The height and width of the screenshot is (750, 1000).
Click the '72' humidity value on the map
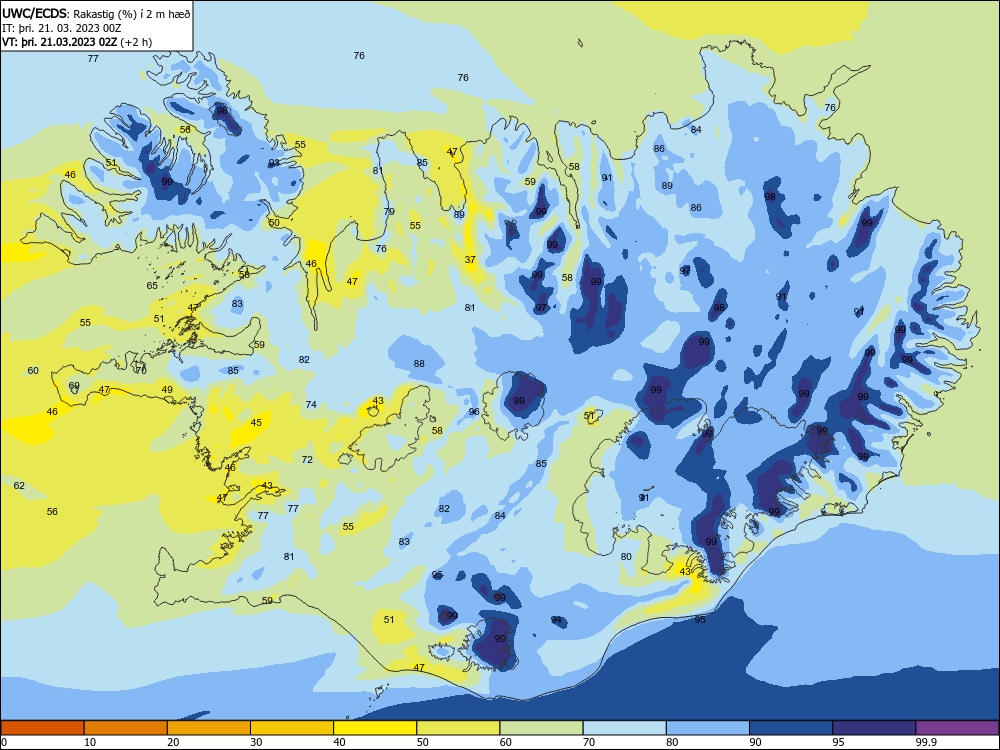click(x=307, y=459)
